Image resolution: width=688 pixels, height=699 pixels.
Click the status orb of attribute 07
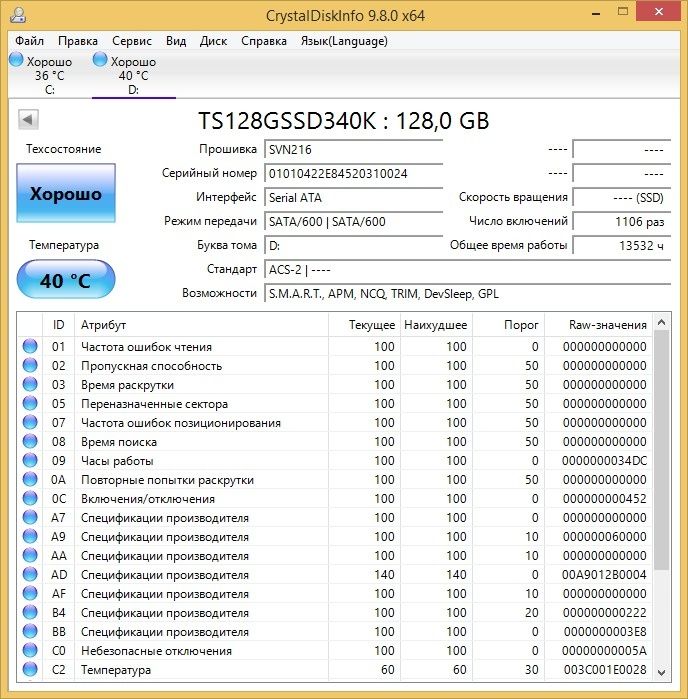[30, 423]
